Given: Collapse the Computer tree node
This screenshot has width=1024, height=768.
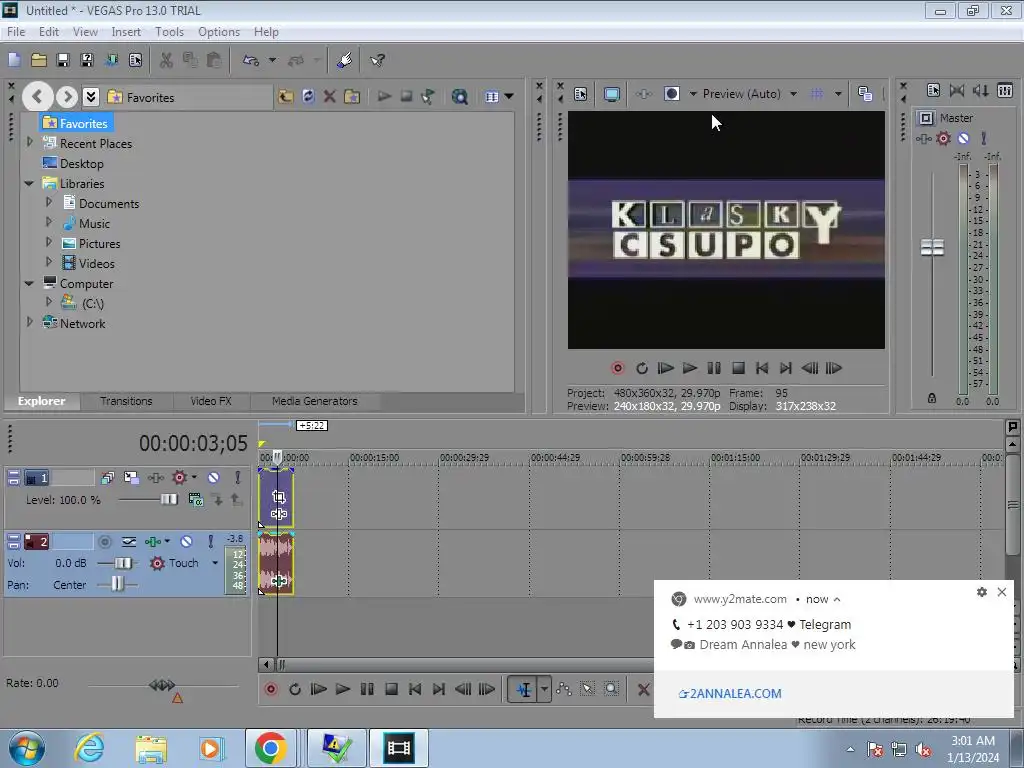Looking at the screenshot, I should pyautogui.click(x=29, y=283).
